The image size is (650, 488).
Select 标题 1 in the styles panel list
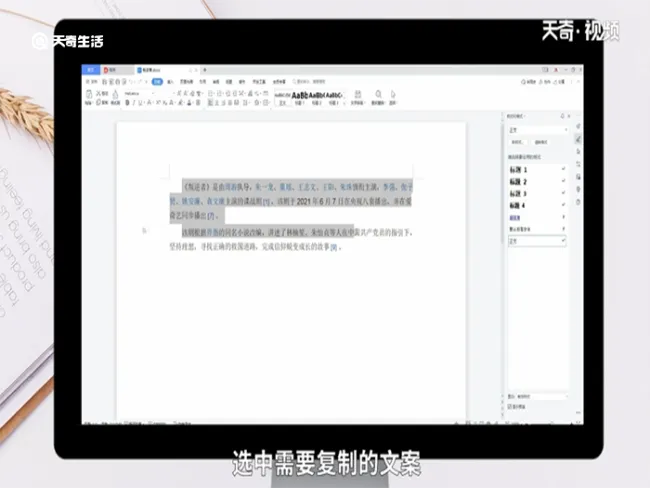537,170
